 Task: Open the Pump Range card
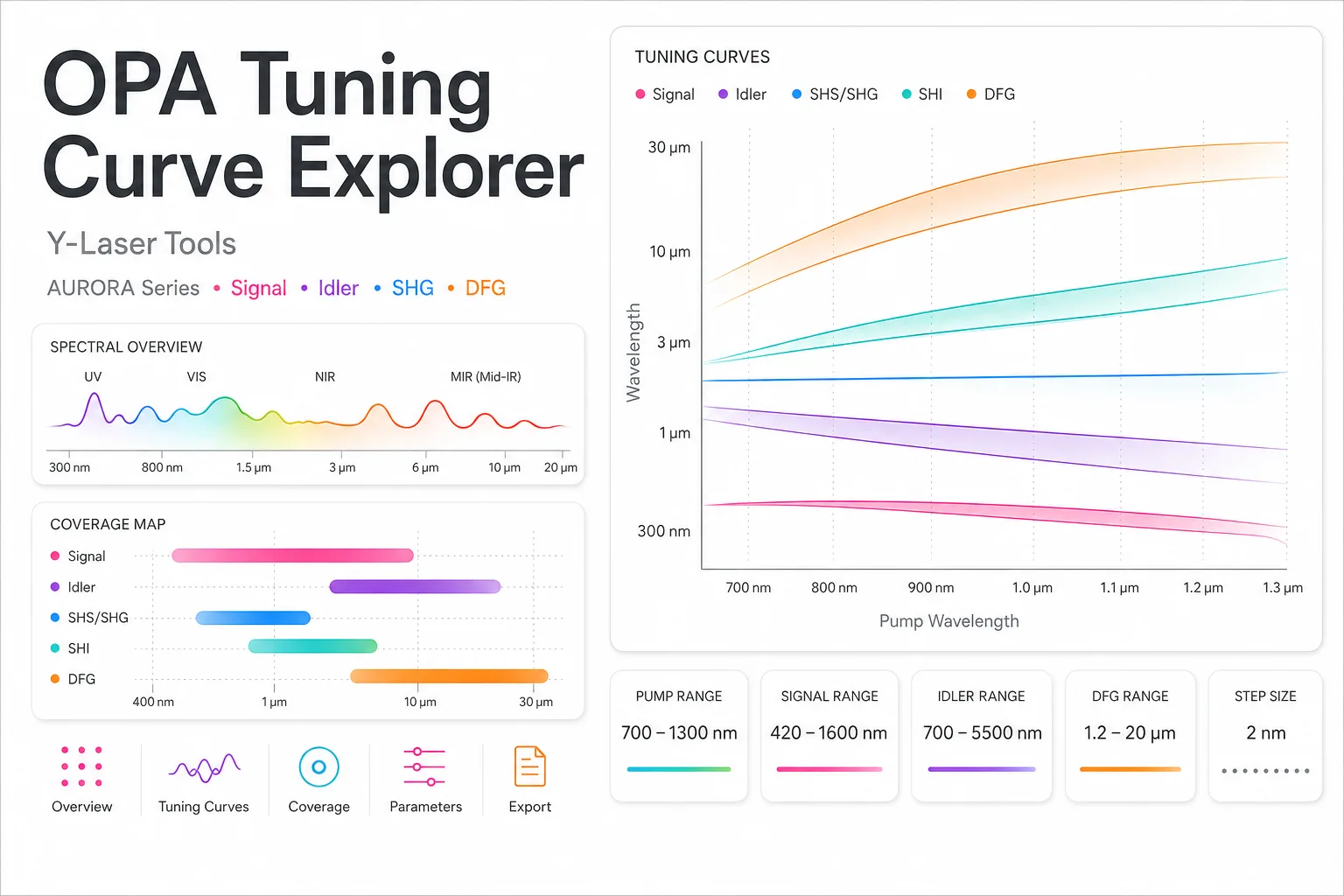(679, 736)
